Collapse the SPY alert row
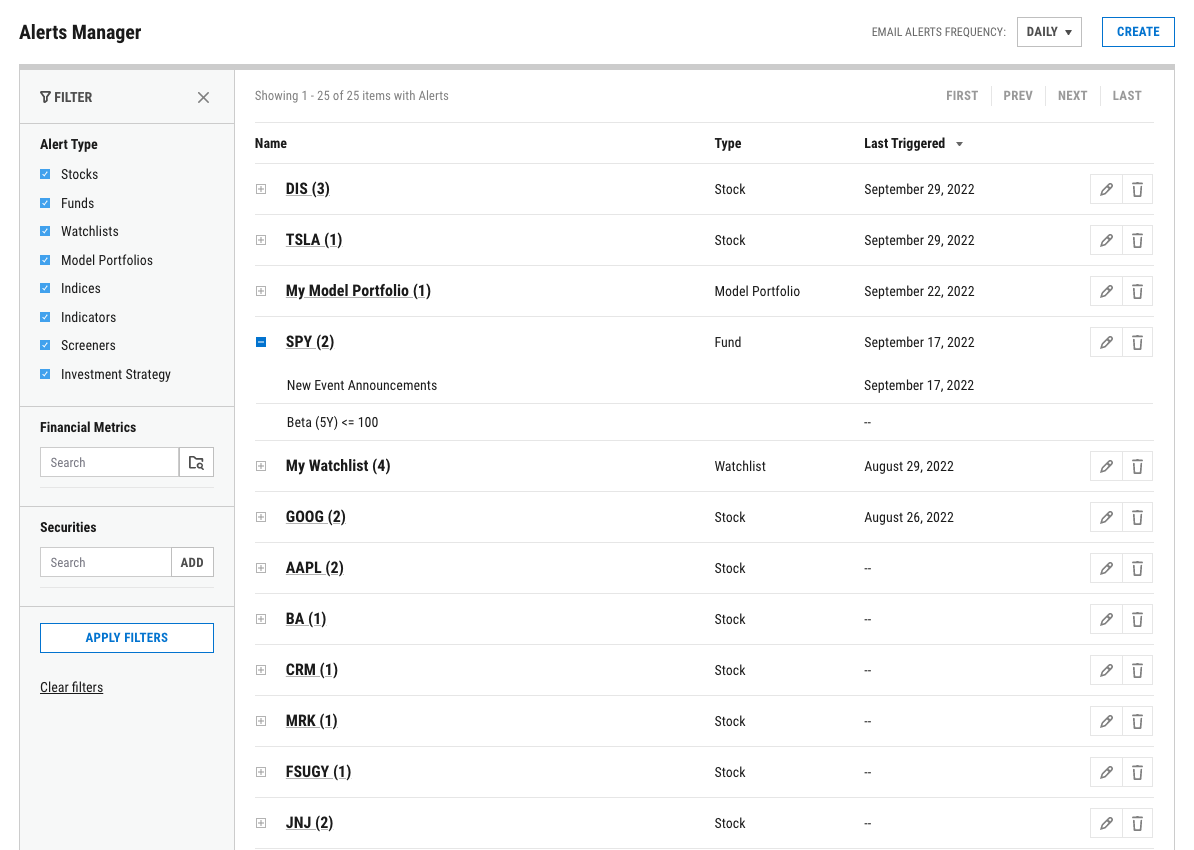 (x=261, y=343)
